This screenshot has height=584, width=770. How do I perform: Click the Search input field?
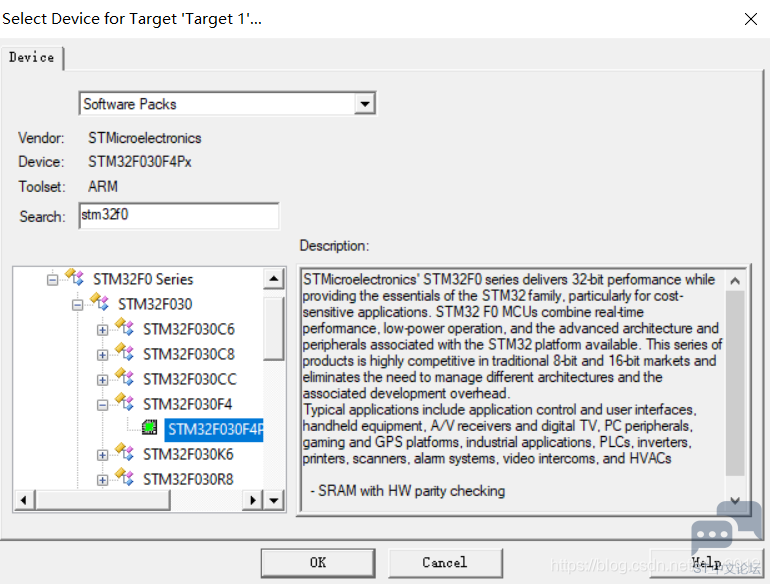(x=179, y=216)
